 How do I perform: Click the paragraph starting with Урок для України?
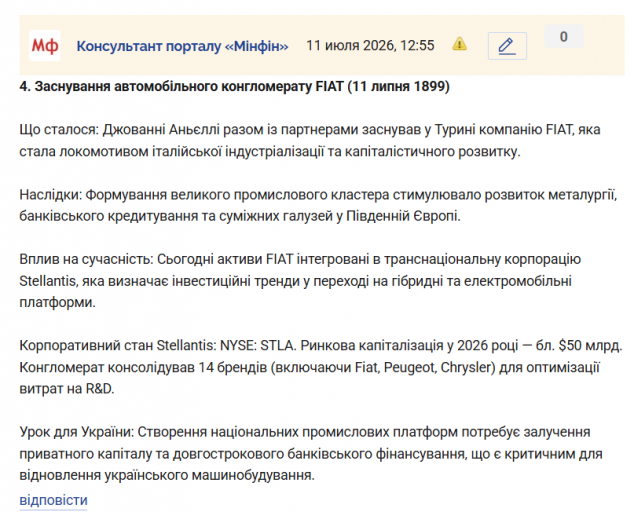(311, 453)
